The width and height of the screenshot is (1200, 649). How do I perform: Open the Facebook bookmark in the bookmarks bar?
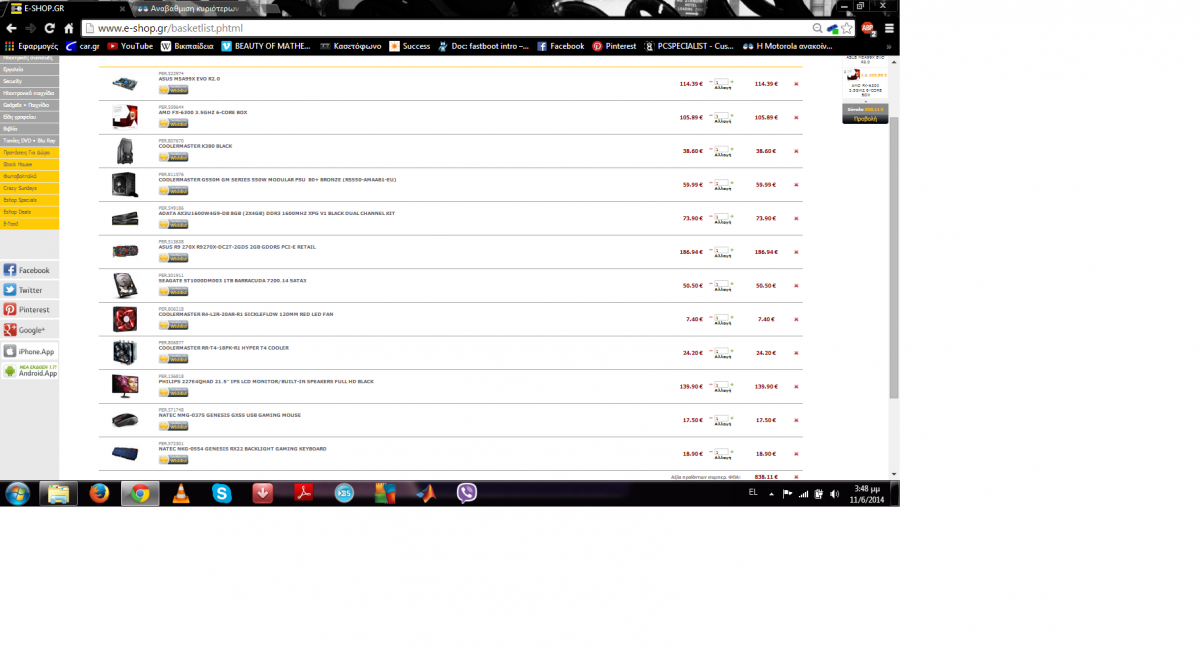pos(560,46)
